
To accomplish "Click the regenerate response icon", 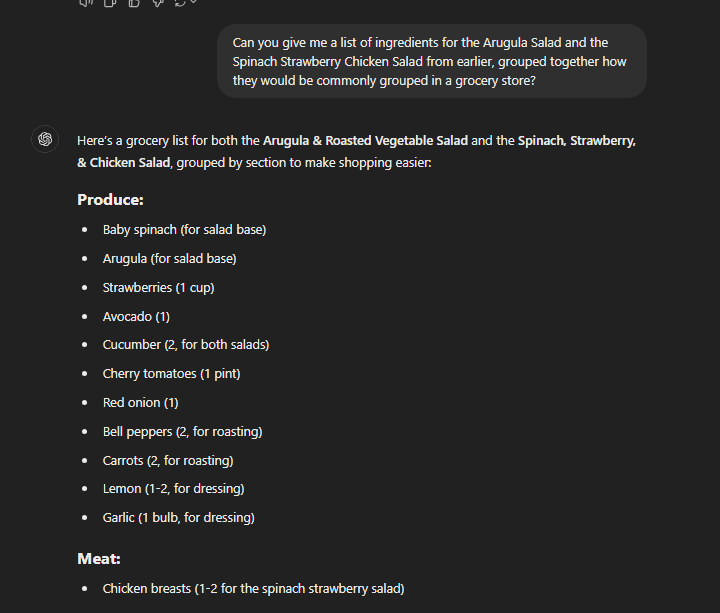I will click(x=180, y=2).
